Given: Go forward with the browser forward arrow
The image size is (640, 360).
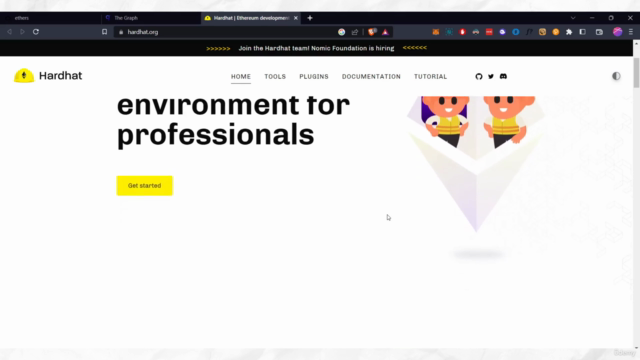Looking at the screenshot, I should click(22, 32).
